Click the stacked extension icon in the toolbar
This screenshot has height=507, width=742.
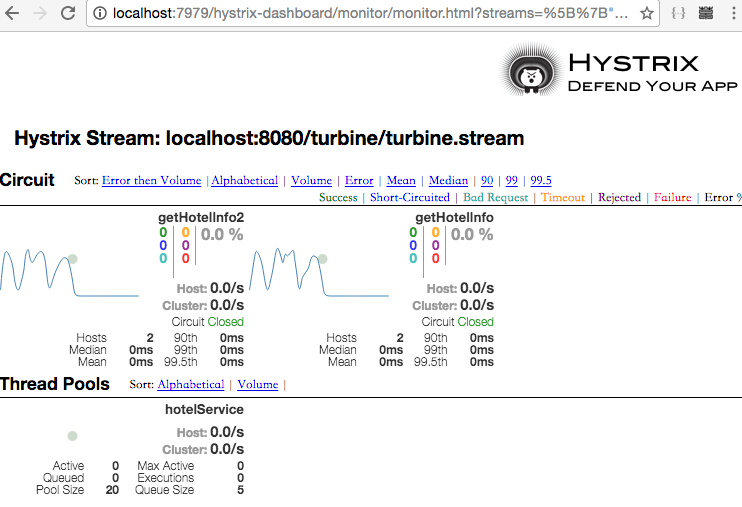[x=706, y=13]
